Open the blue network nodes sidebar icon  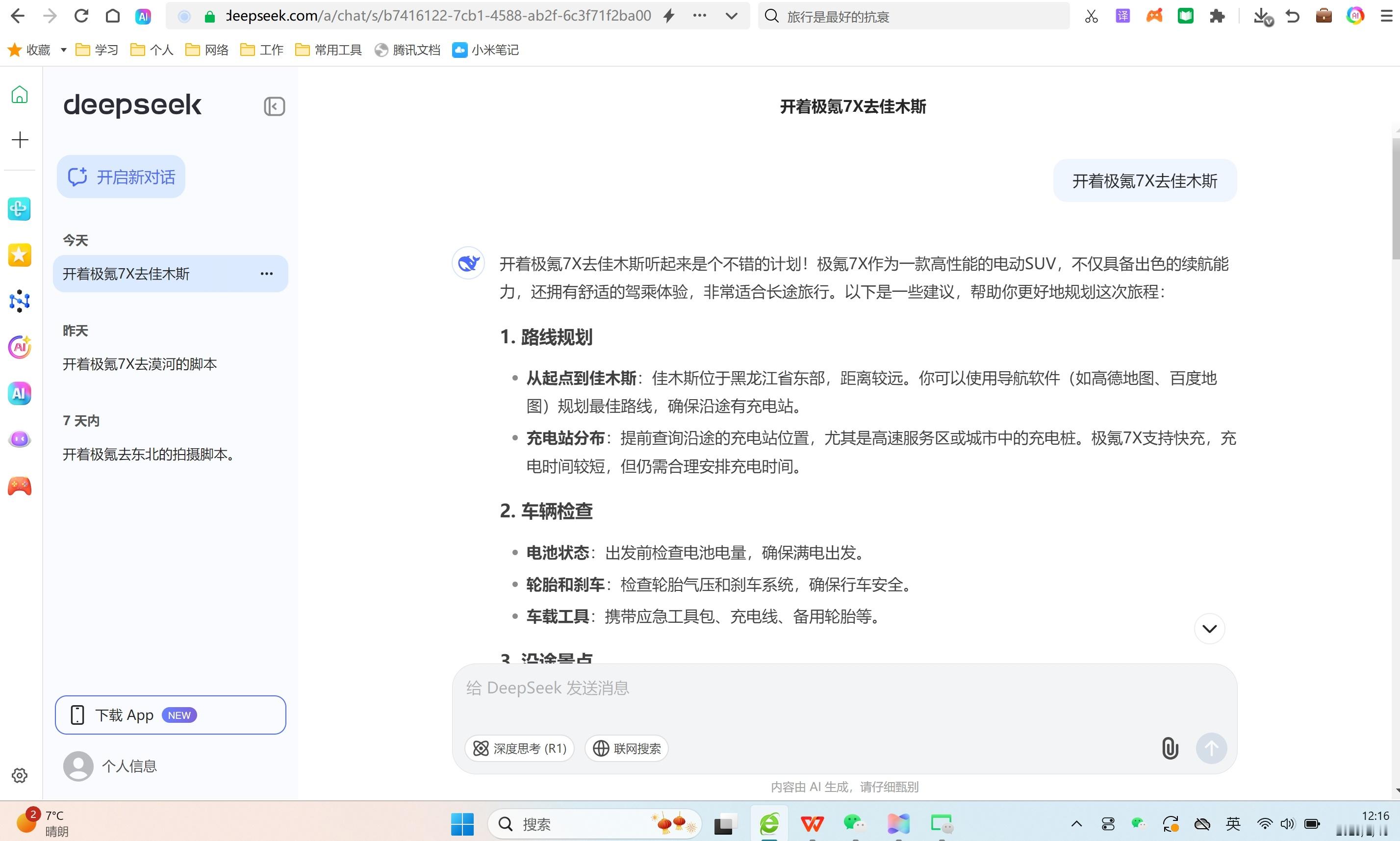(x=20, y=301)
